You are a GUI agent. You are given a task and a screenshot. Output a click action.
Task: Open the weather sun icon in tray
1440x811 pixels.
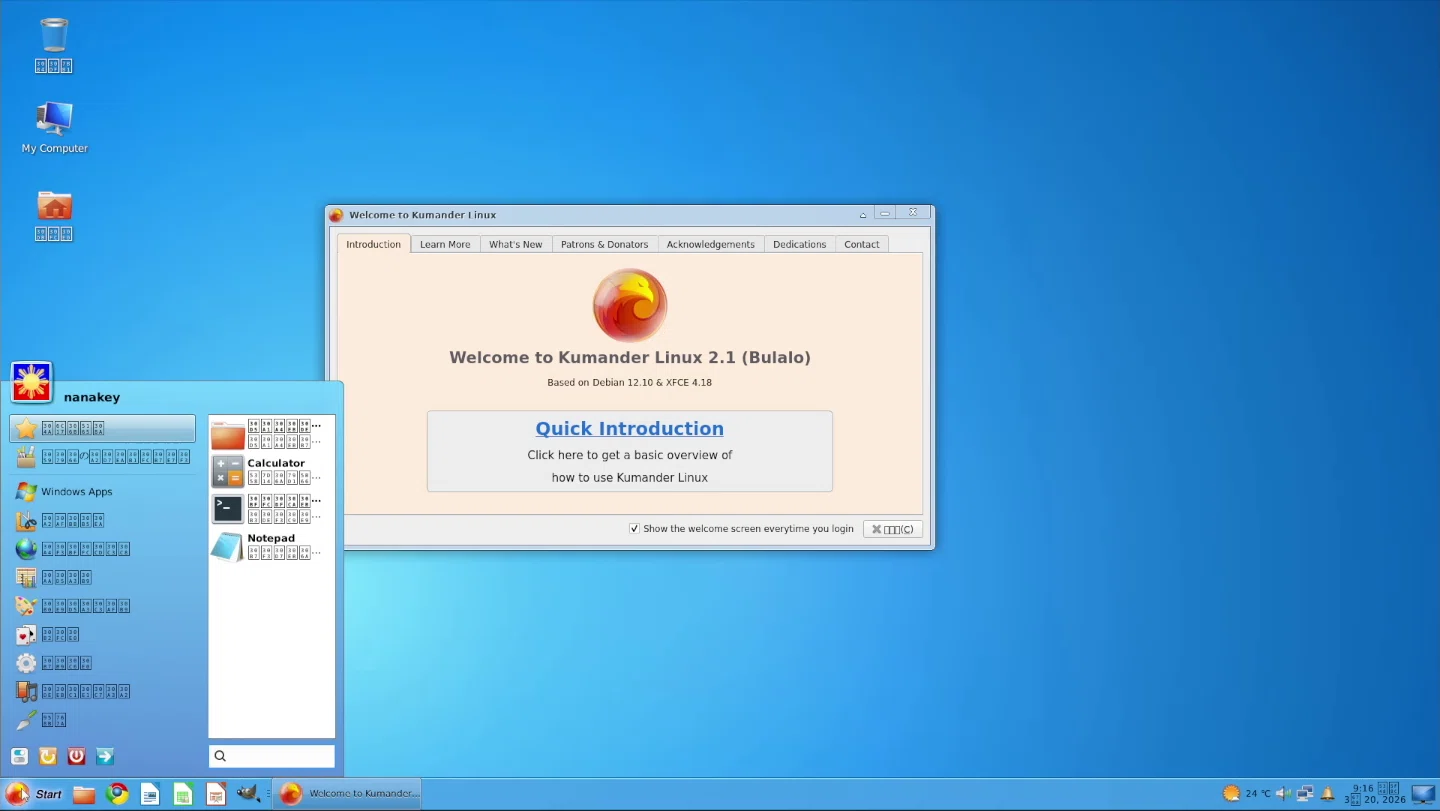1231,794
